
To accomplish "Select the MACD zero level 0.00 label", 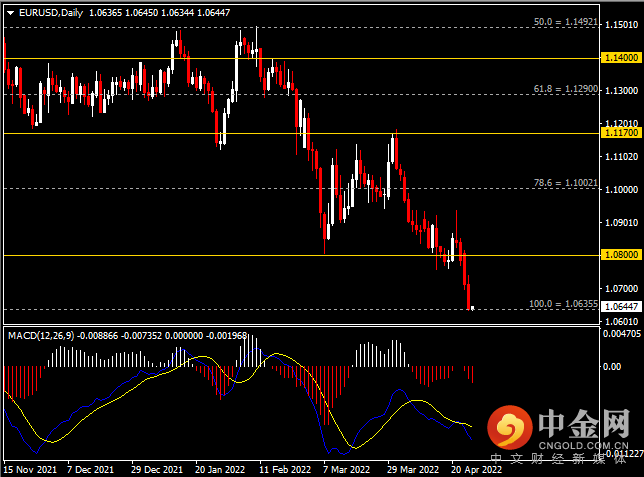I will coord(612,366).
